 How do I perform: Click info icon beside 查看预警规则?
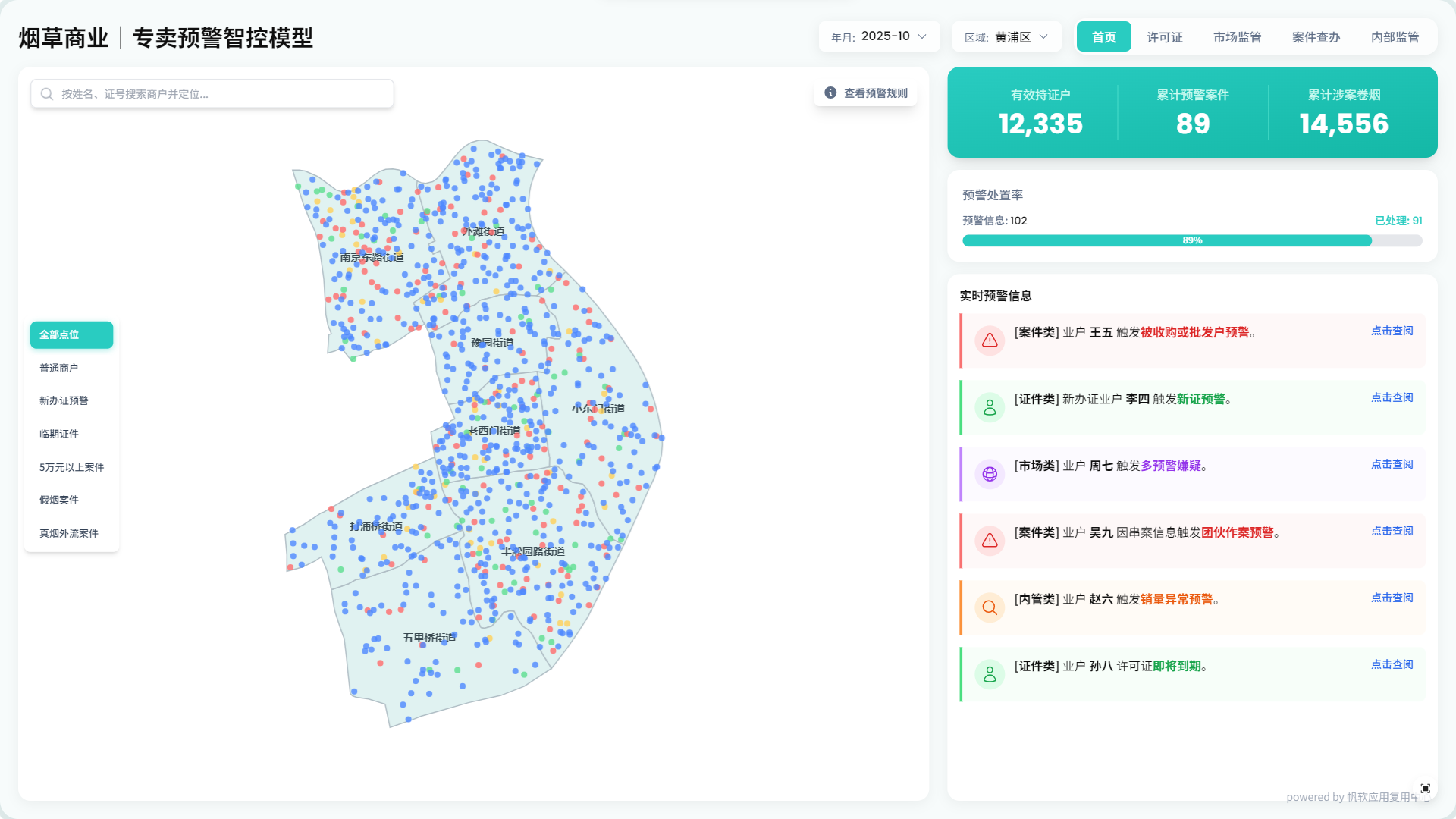830,93
